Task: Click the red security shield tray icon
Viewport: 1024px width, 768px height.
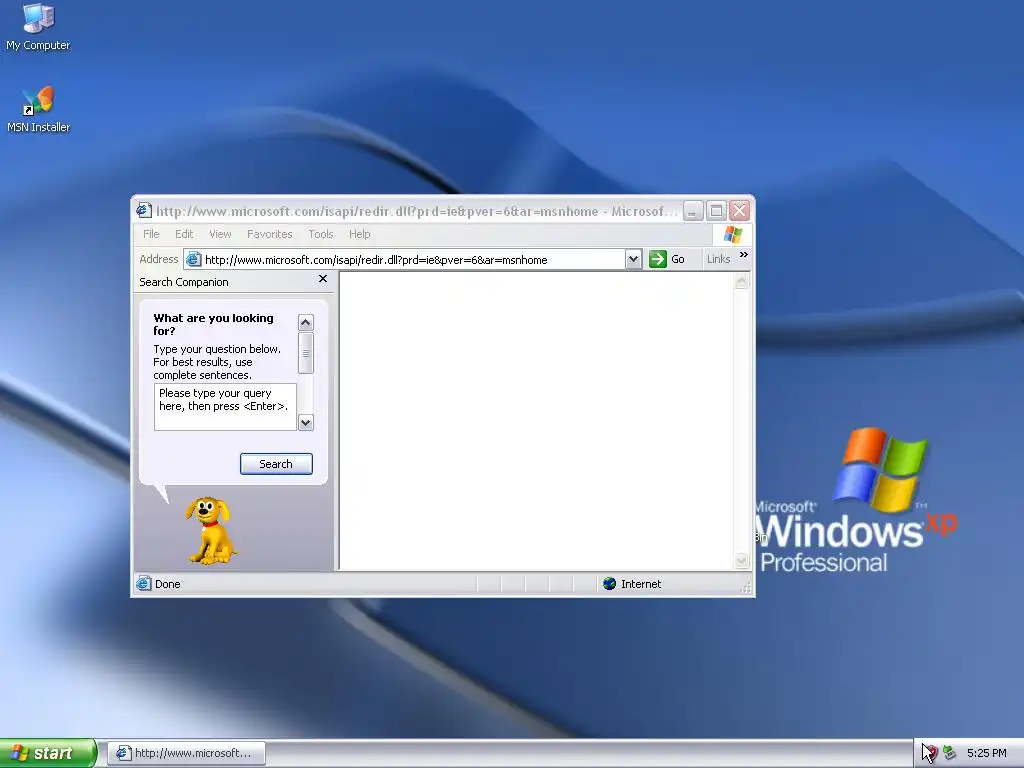Action: click(931, 753)
